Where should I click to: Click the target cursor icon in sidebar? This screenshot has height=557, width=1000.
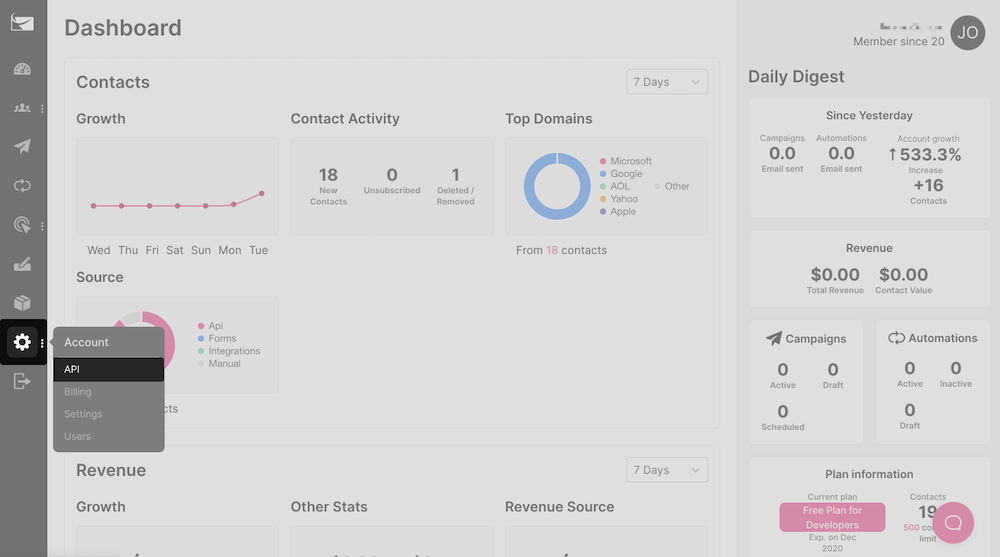(x=22, y=225)
